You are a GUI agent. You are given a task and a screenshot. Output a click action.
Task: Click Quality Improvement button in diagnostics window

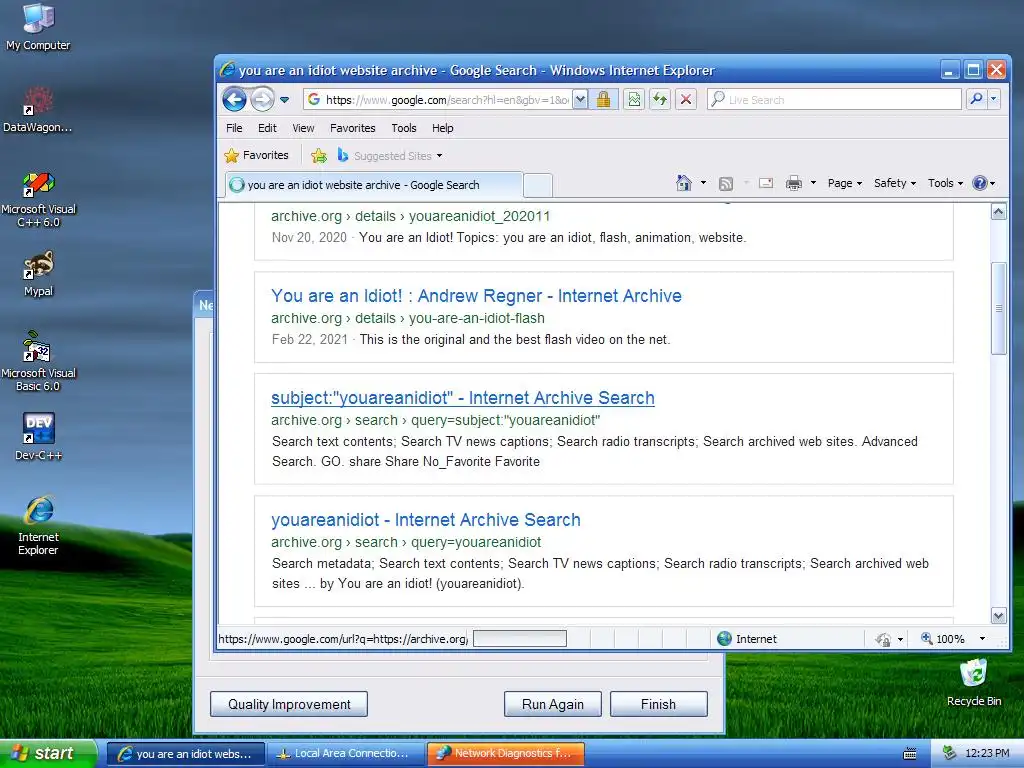289,704
